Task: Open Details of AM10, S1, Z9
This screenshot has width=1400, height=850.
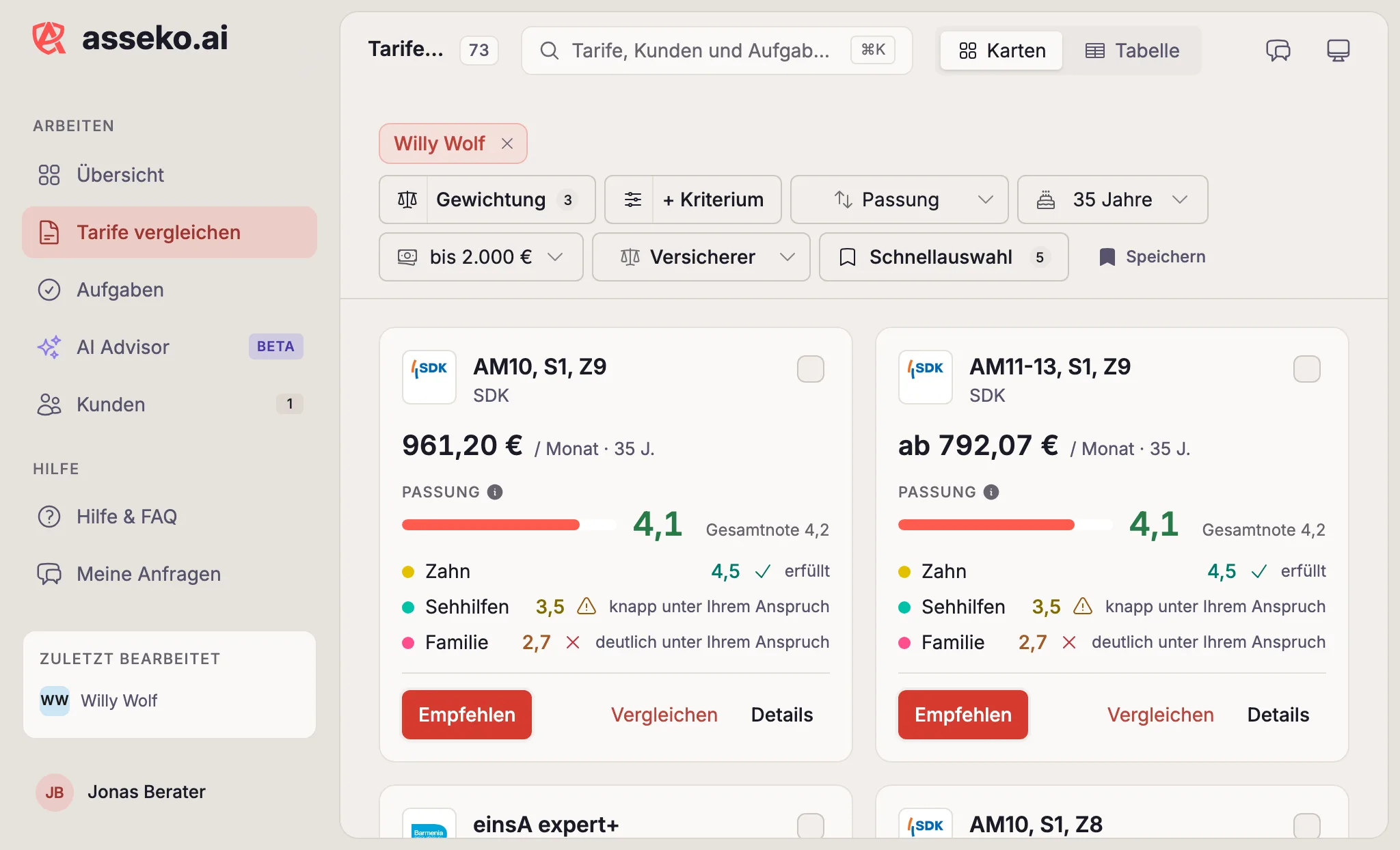Action: [782, 715]
